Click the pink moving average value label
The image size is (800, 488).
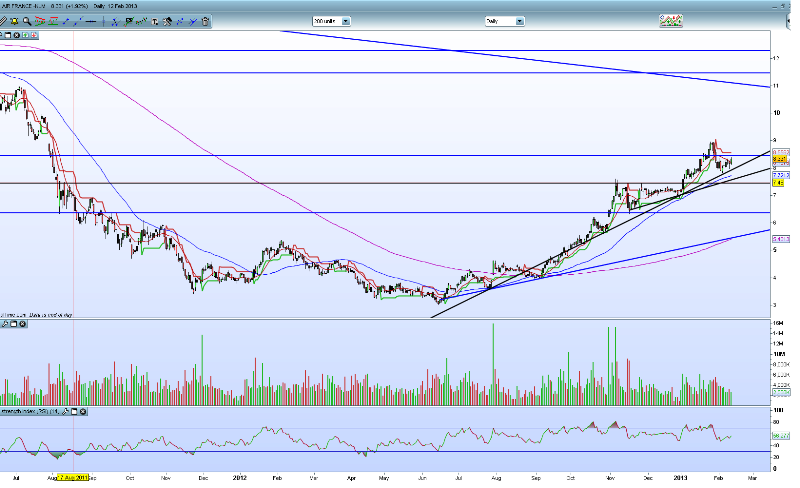click(781, 239)
